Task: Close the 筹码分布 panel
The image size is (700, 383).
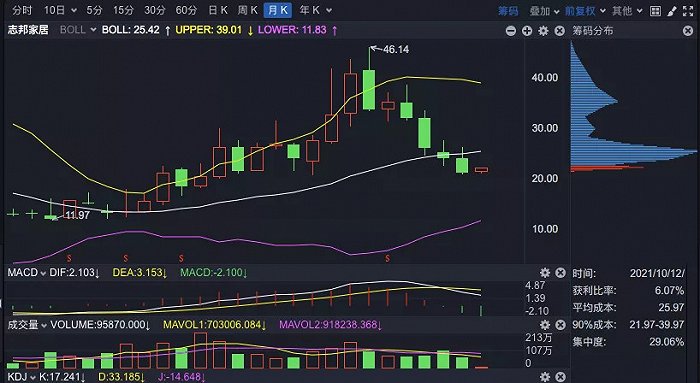Action: (x=688, y=31)
